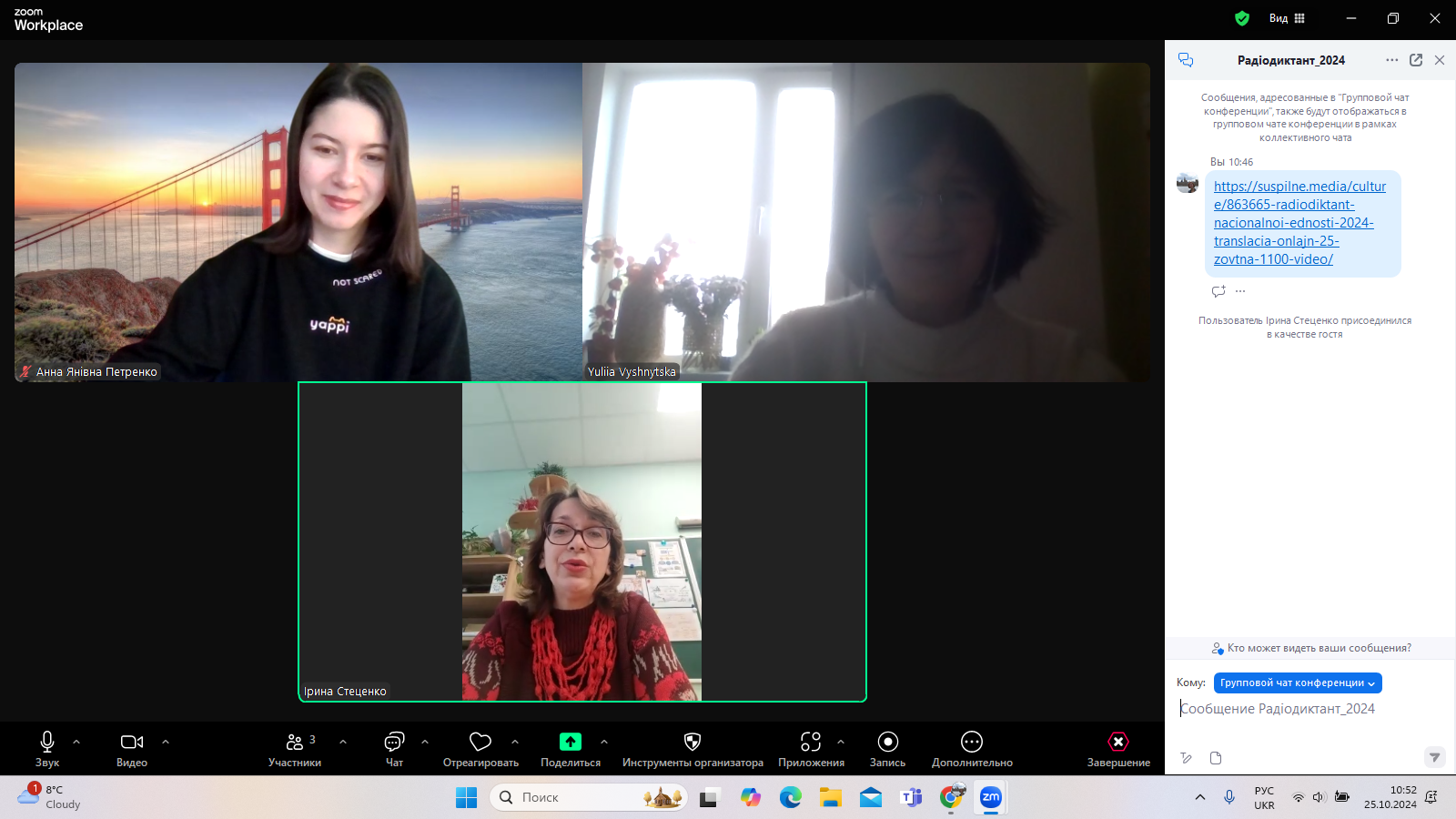Open the More options ellipsis in toolbar
The image size is (1456, 819).
click(x=972, y=743)
